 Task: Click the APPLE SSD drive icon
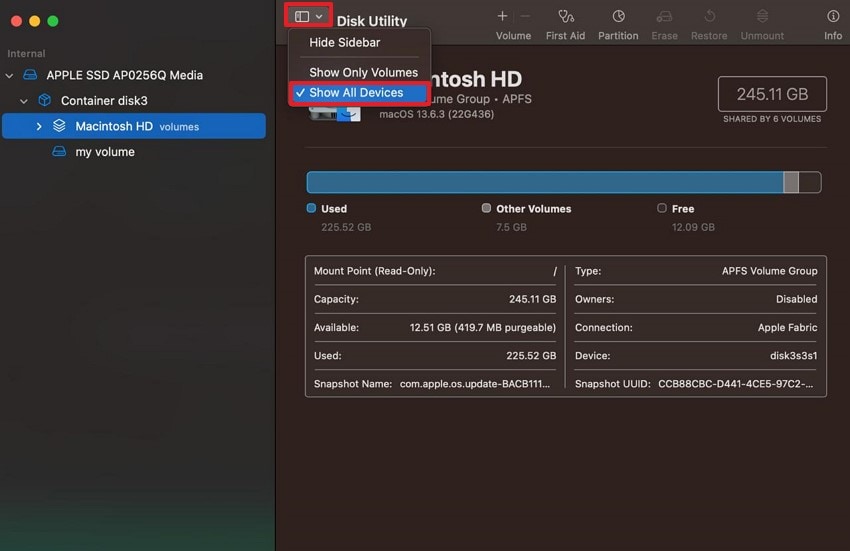(x=30, y=75)
